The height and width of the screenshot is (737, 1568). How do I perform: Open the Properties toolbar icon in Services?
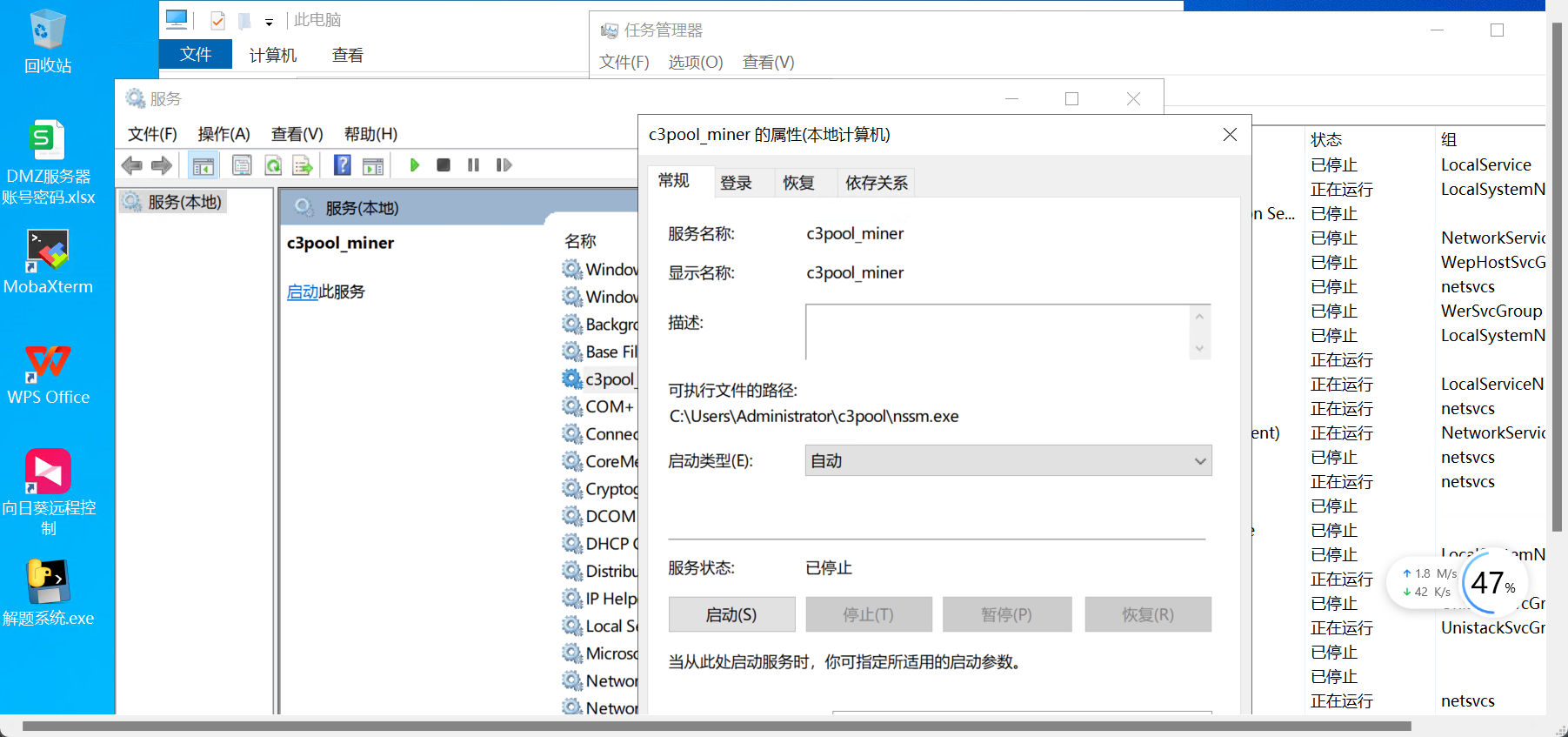click(242, 165)
